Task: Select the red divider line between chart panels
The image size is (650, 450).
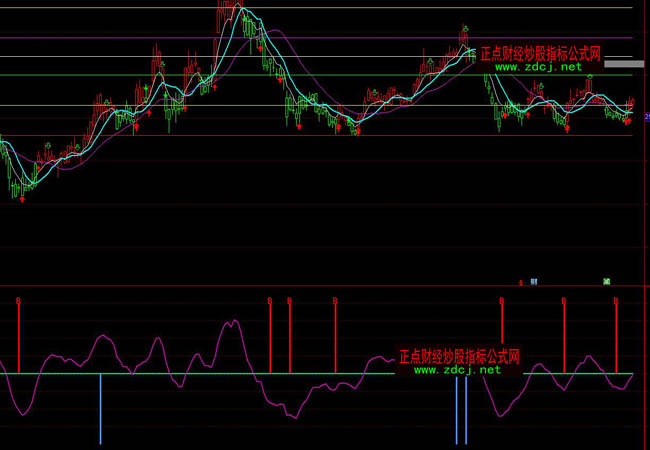Action: click(x=300, y=287)
